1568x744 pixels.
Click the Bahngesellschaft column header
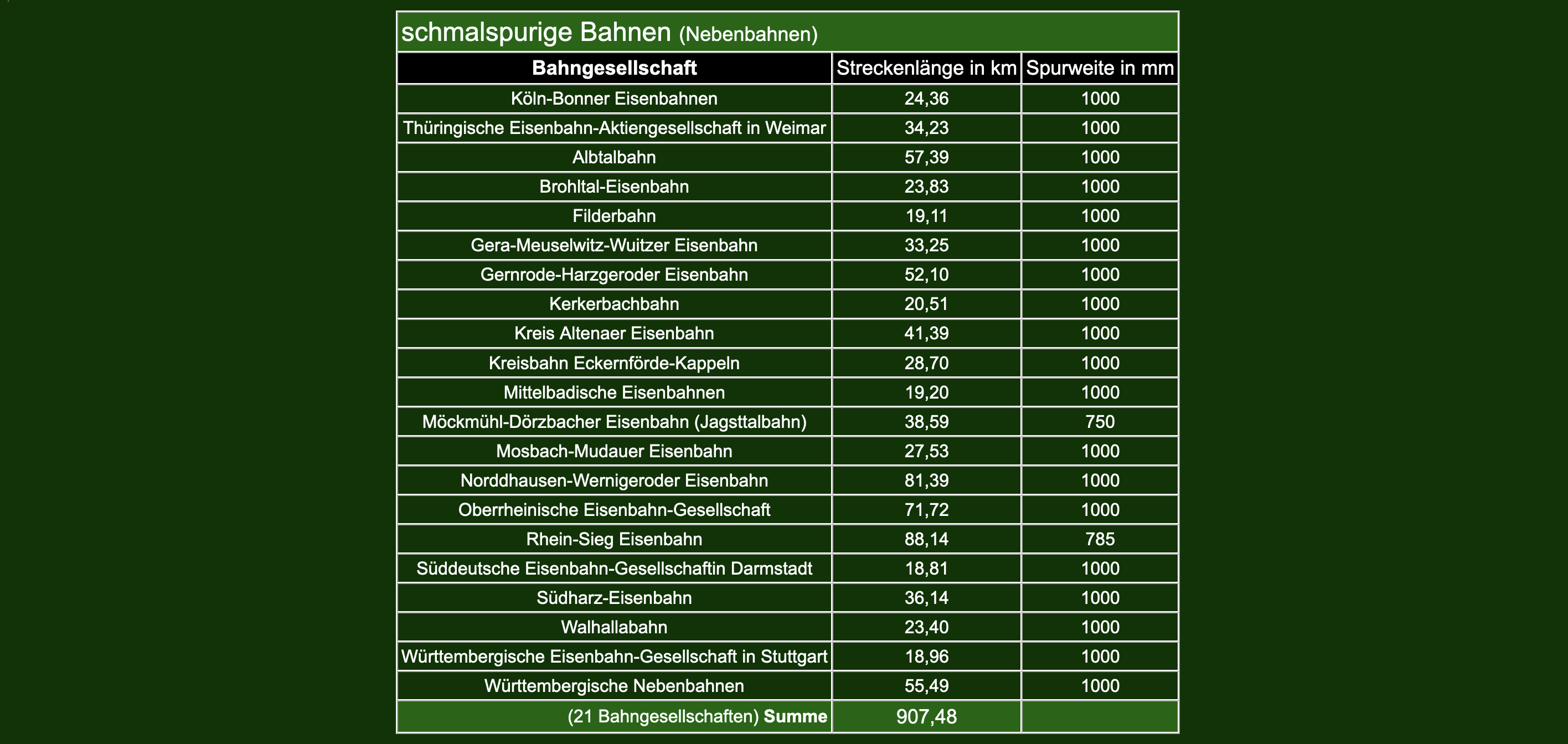coord(613,68)
